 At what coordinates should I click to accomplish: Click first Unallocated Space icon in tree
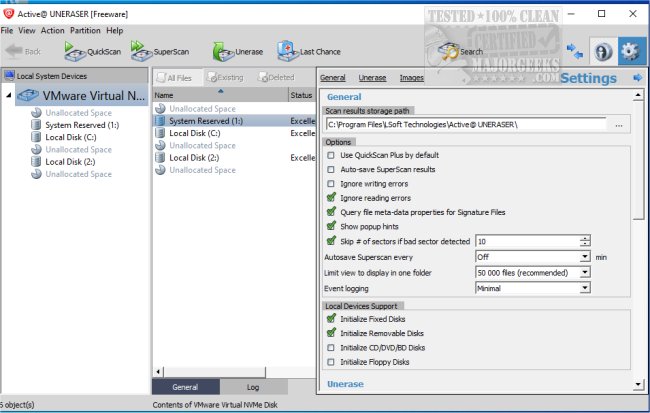tap(36, 113)
